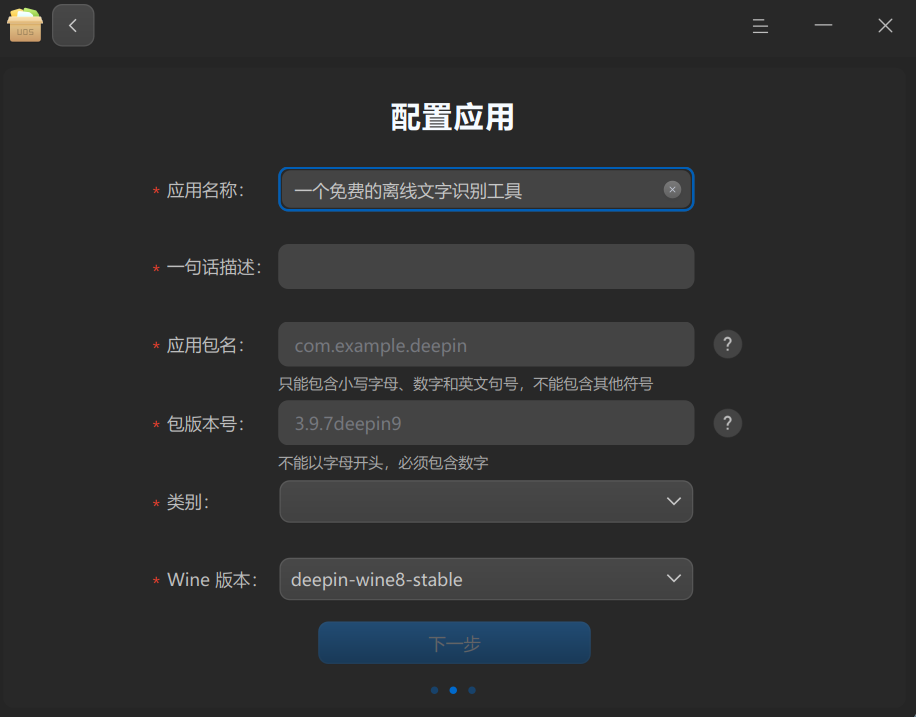
Task: Click the Wine 版本 label
Action: point(212,580)
